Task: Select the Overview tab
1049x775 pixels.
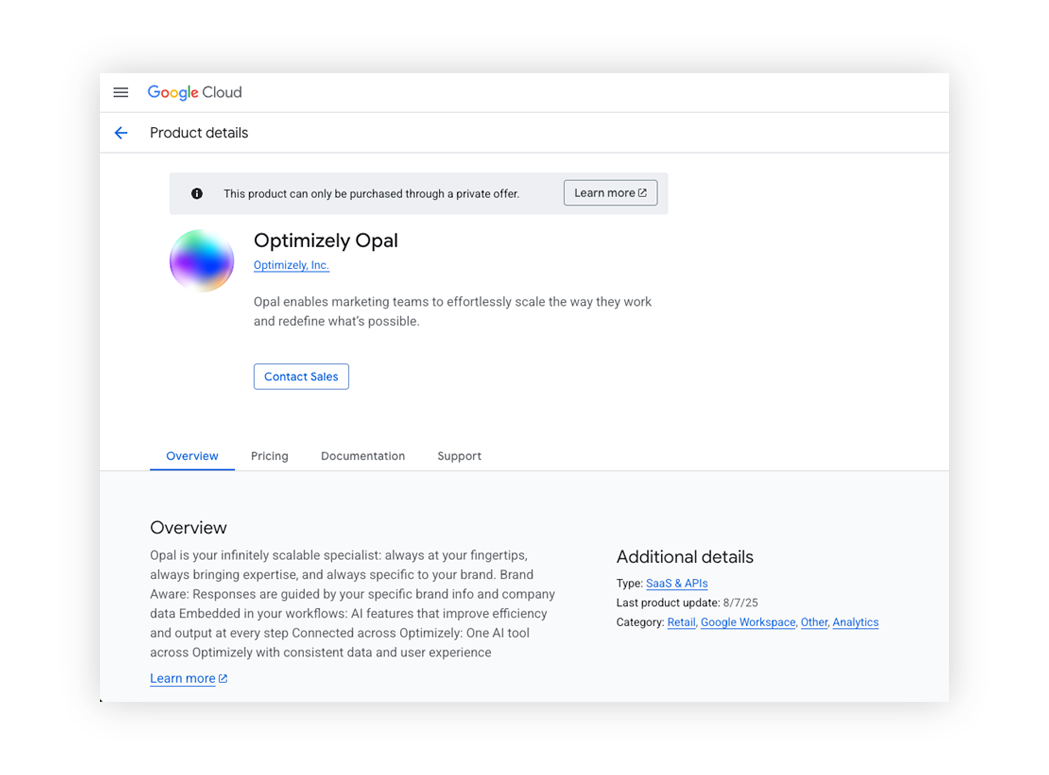Action: [192, 456]
